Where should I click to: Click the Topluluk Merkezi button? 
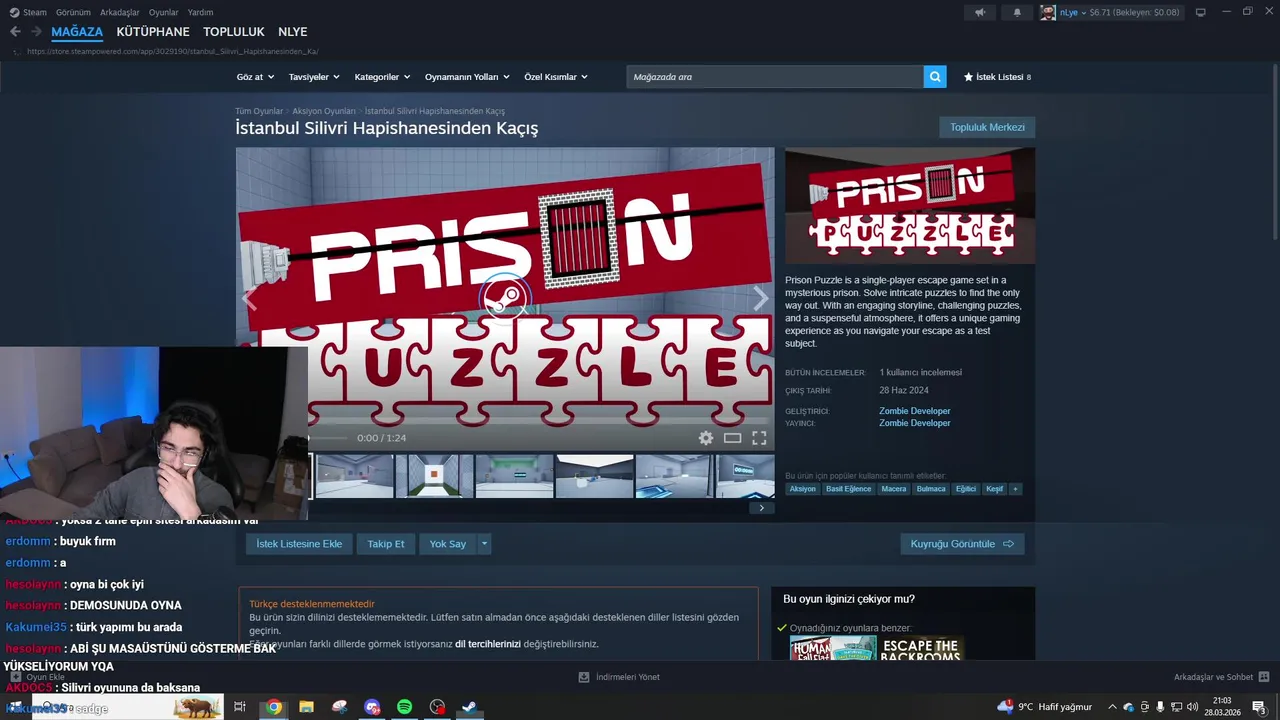pyautogui.click(x=987, y=127)
